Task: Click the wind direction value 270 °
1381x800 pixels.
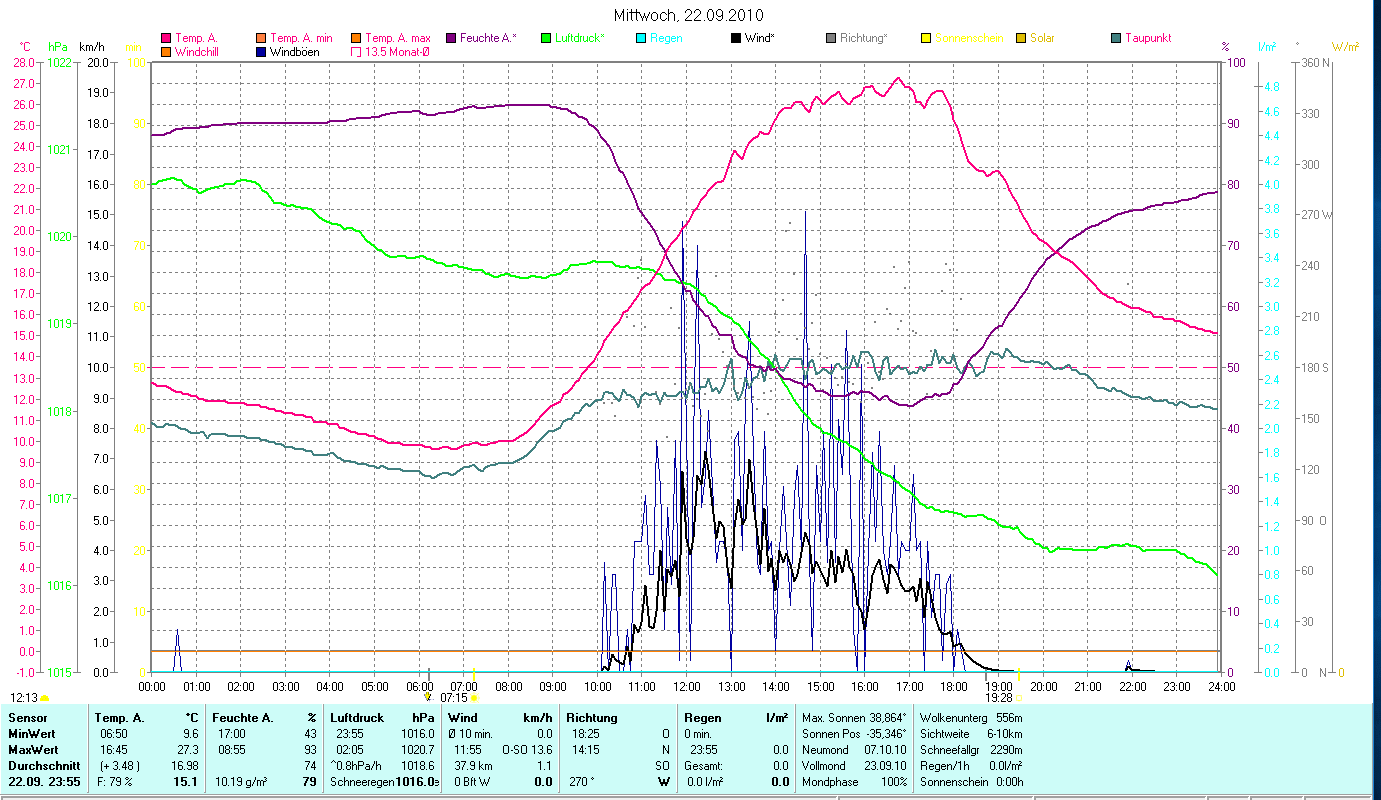Action: pos(581,782)
